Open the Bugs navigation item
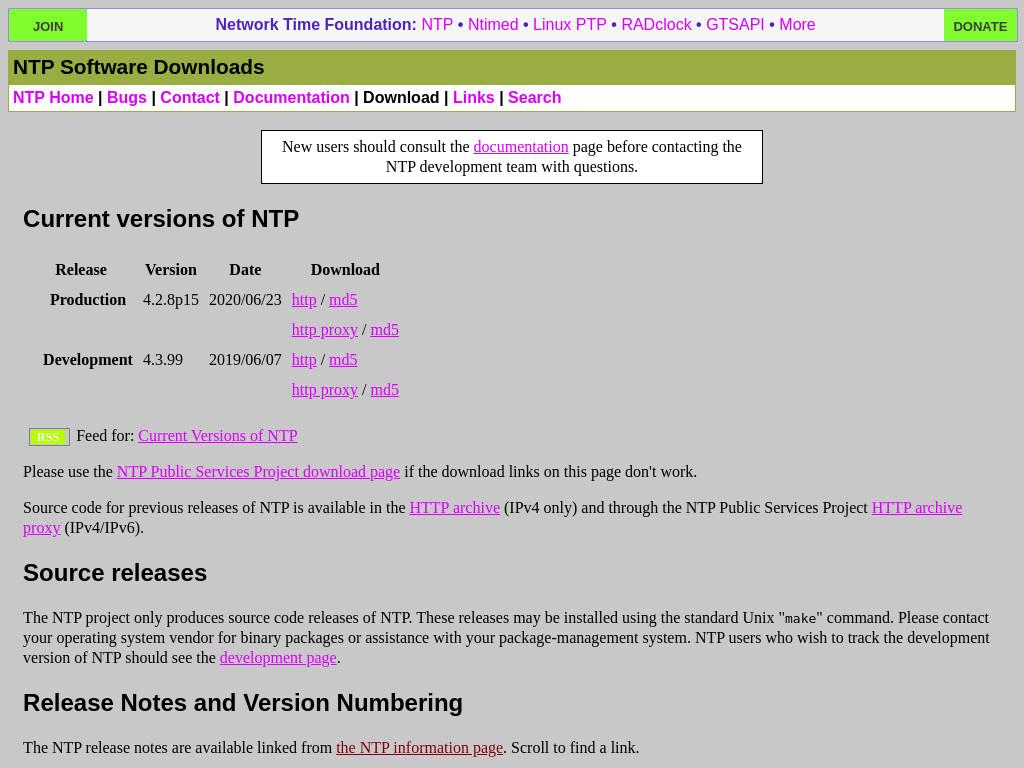The height and width of the screenshot is (768, 1024). (127, 97)
